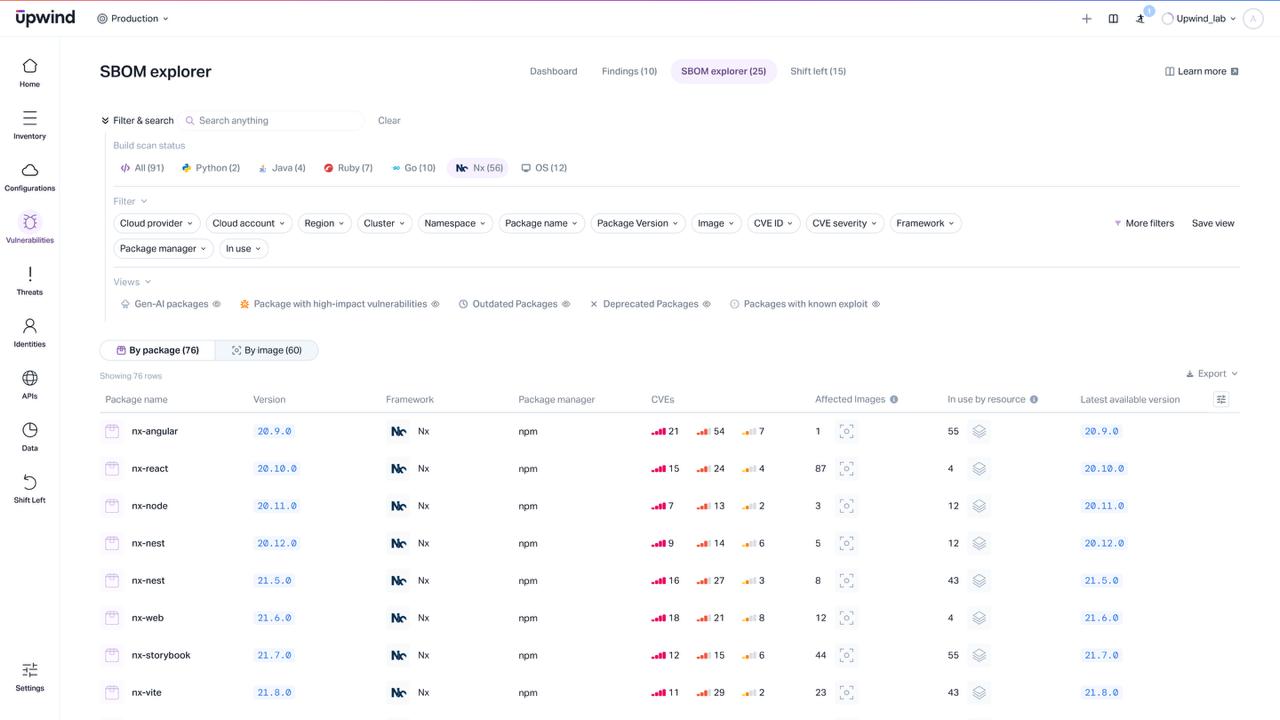Image resolution: width=1280 pixels, height=720 pixels.
Task: Click package icon of nx-web row
Action: click(x=113, y=618)
